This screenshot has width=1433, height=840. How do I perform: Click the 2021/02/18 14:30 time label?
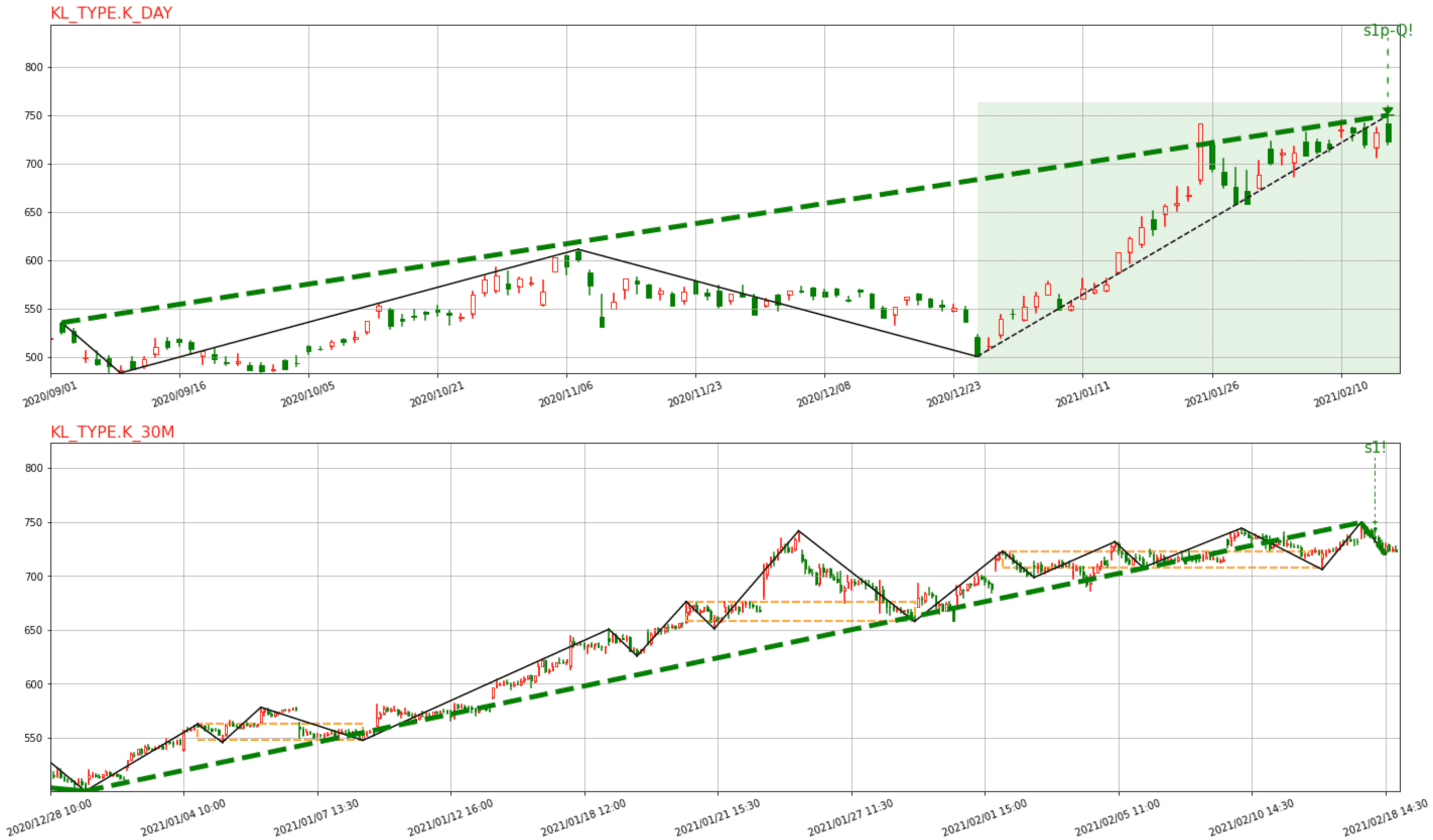tap(1385, 817)
